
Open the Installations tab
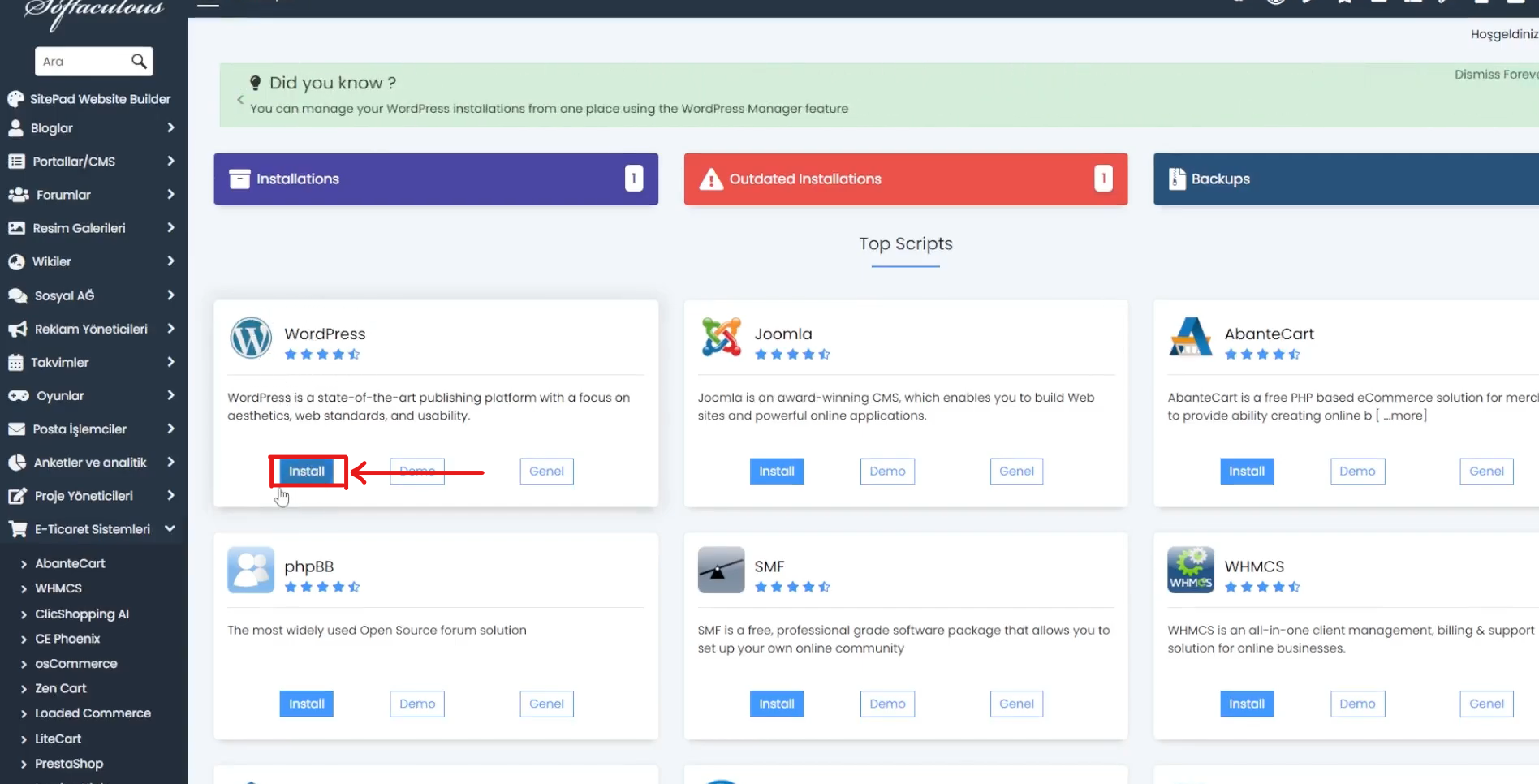click(x=436, y=179)
